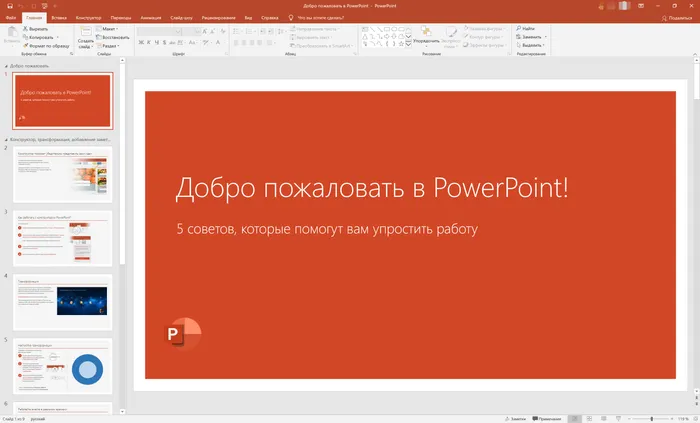Image resolution: width=700 pixels, height=423 pixels.
Task: Switch to Normal view in status bar
Action: click(575, 419)
